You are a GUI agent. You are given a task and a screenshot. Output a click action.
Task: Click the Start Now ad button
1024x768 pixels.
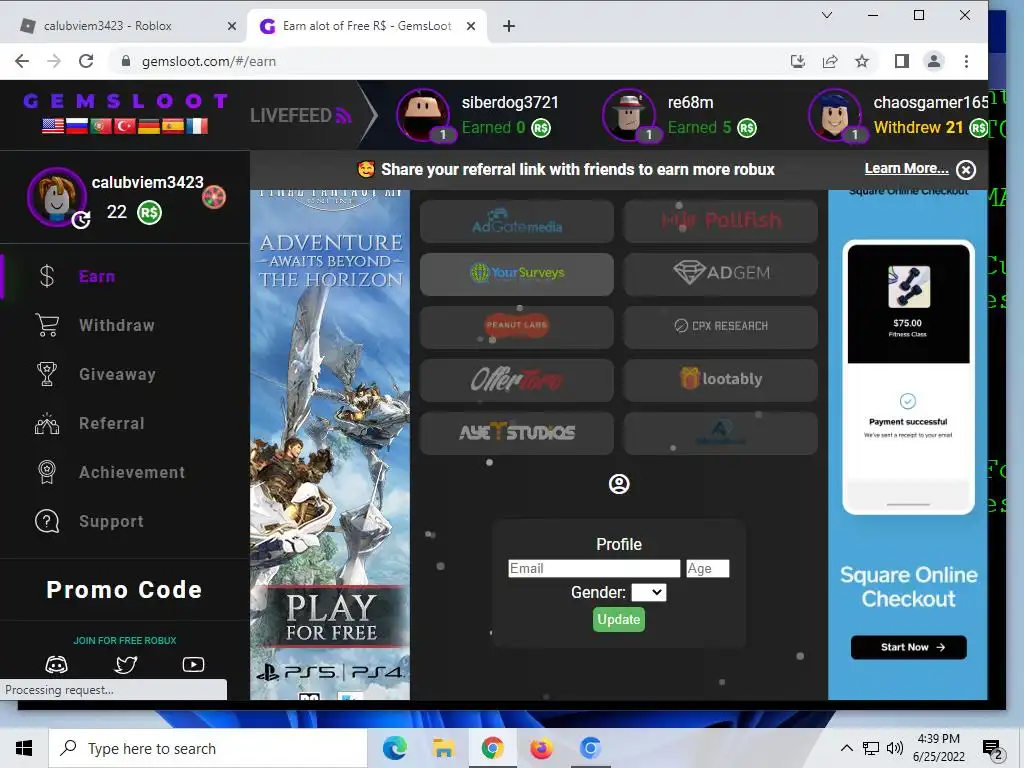coord(908,647)
